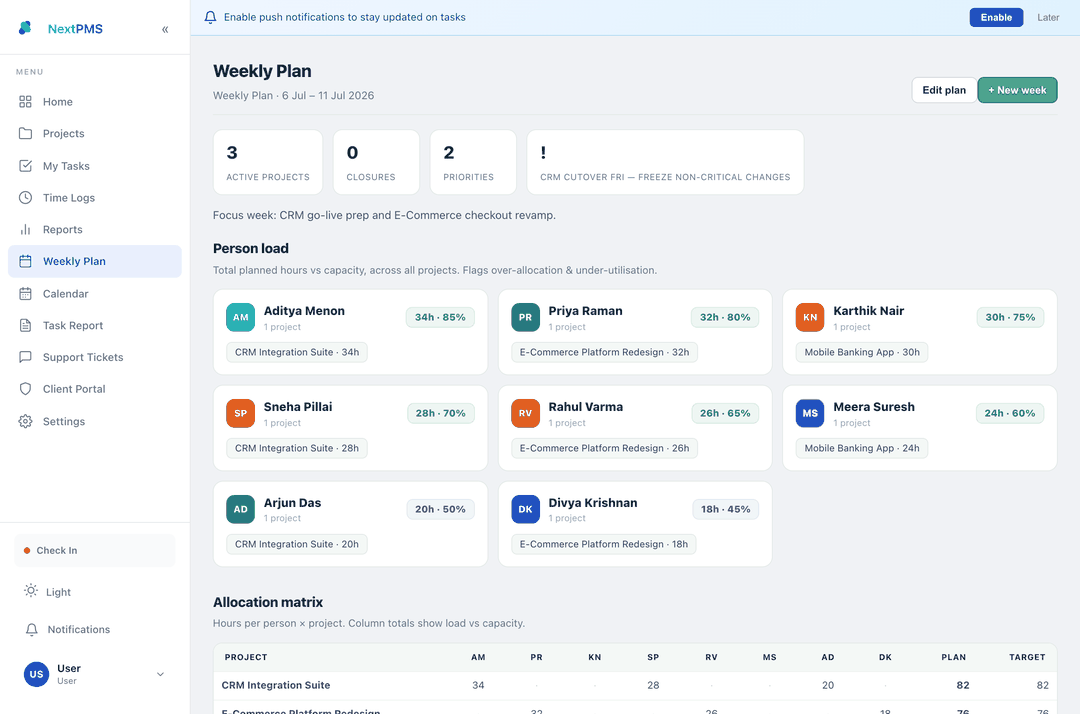Click the CRM cutover alert card

[665, 162]
